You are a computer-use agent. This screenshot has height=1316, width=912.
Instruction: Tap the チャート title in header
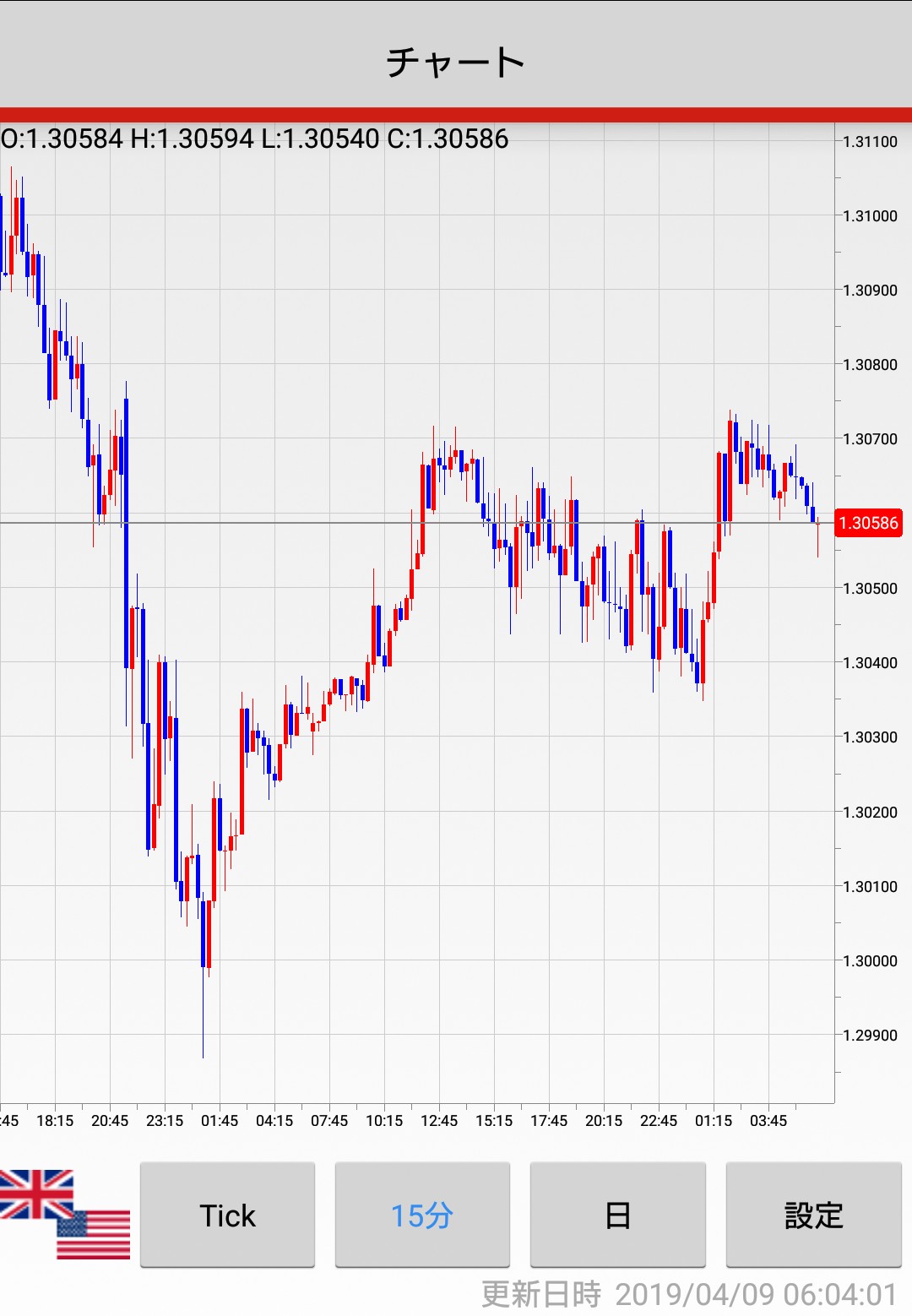[x=456, y=62]
